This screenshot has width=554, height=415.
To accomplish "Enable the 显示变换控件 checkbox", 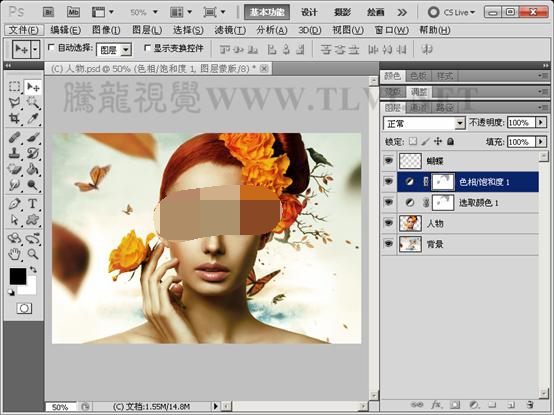I will (x=147, y=47).
